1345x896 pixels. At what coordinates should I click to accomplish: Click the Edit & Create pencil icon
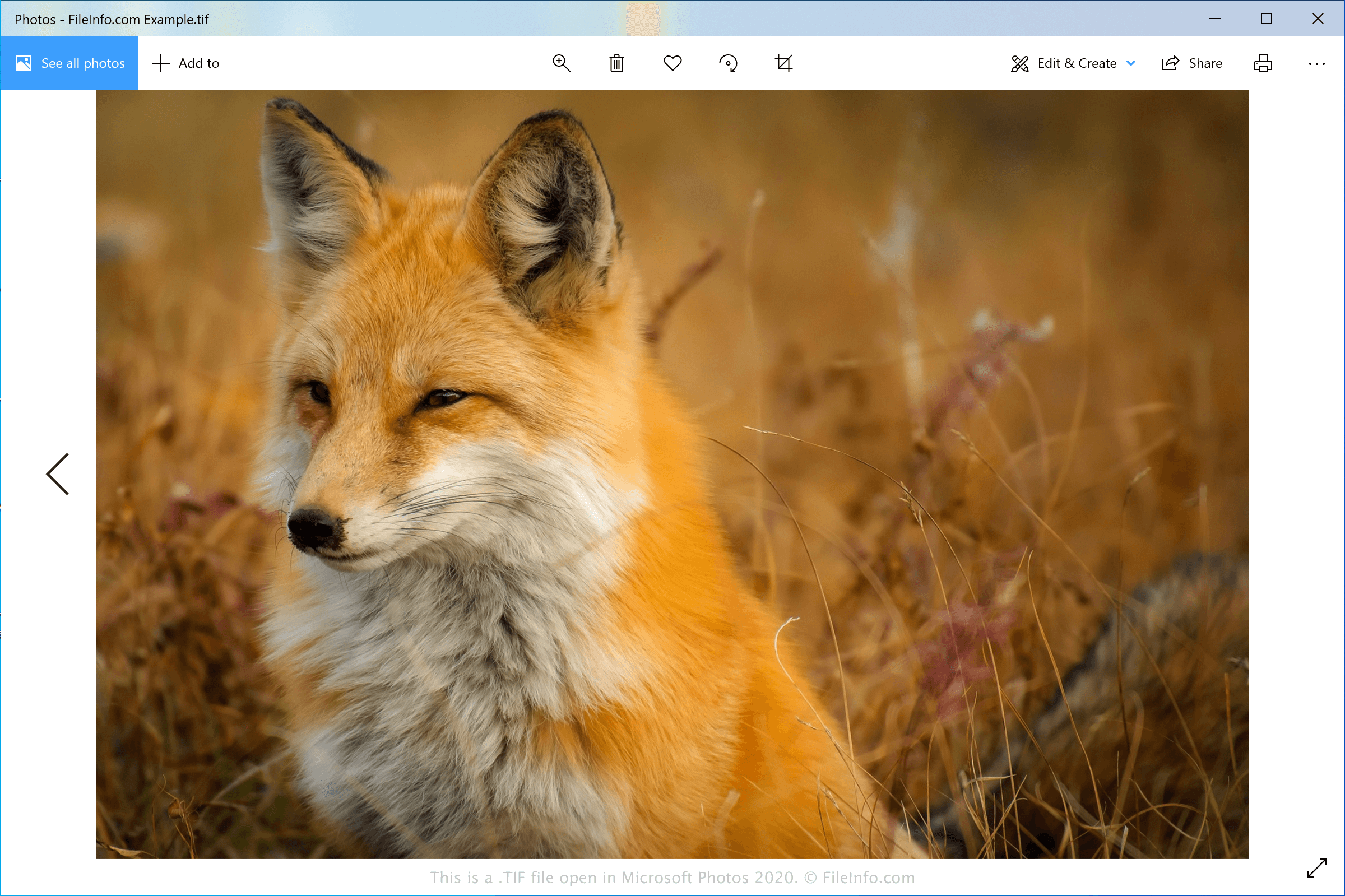pos(1020,63)
